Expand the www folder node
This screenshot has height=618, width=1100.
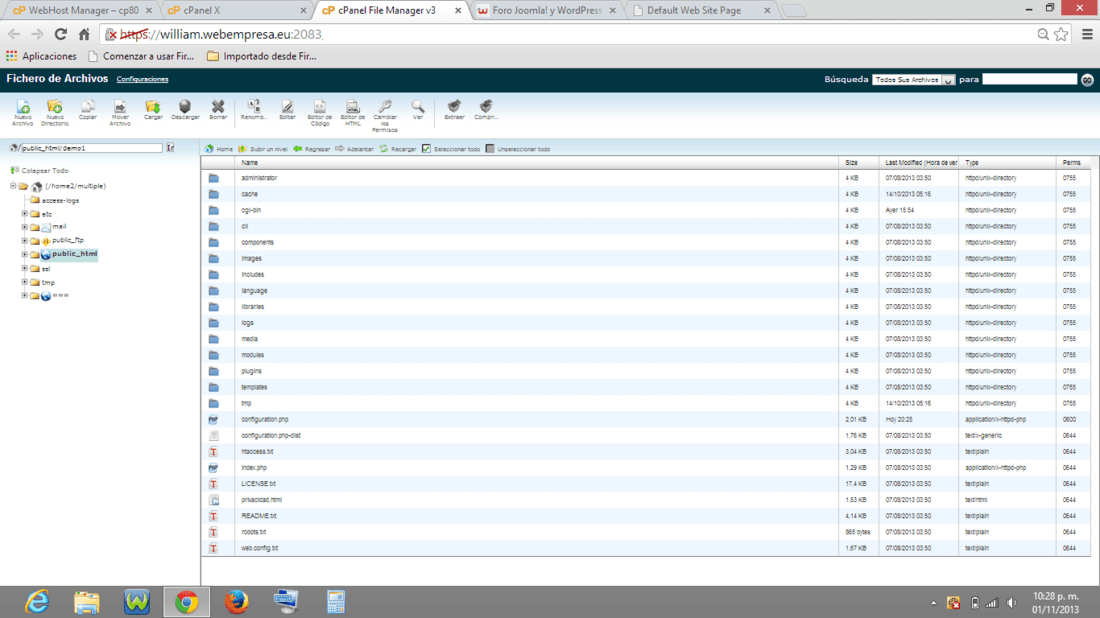point(25,295)
